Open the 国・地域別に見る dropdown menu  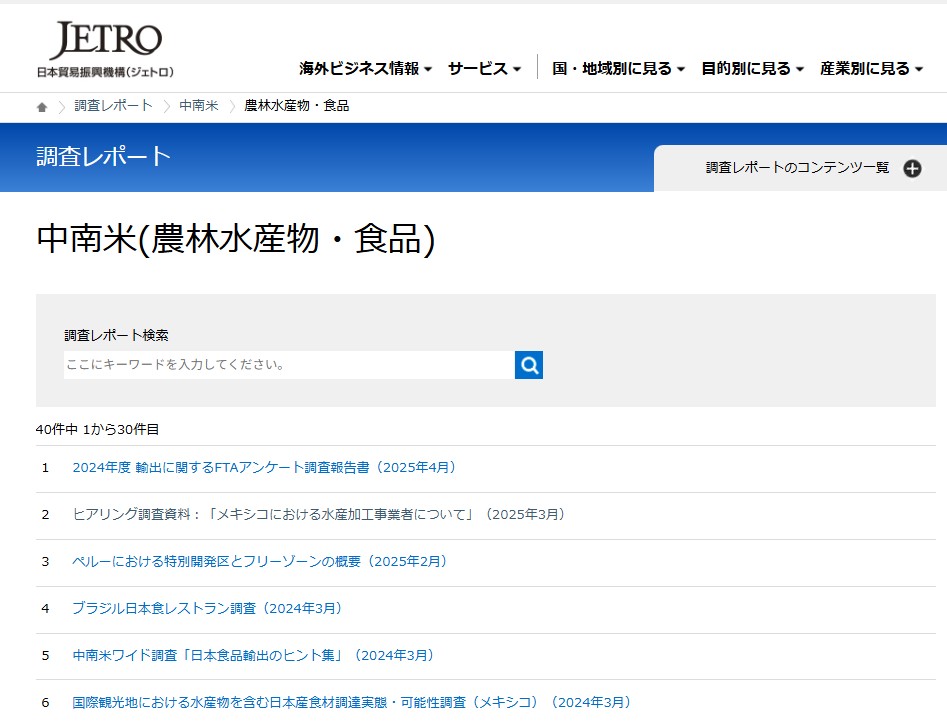[612, 69]
